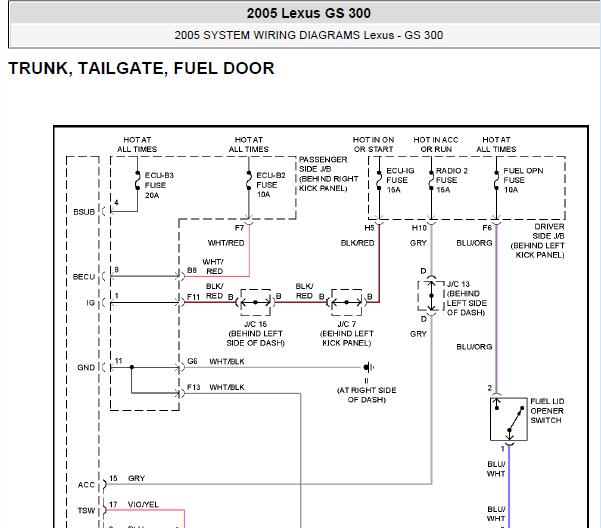Click the BSUB terminal label
Screen dimensions: 601x528
pyautogui.click(x=84, y=212)
